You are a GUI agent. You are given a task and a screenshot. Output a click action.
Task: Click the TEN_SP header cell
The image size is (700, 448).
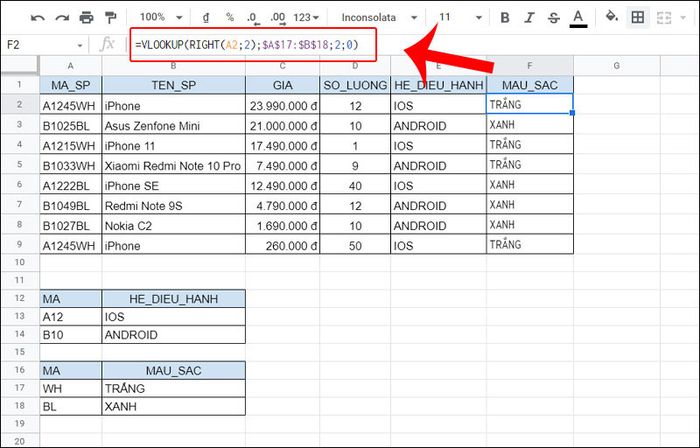point(173,85)
